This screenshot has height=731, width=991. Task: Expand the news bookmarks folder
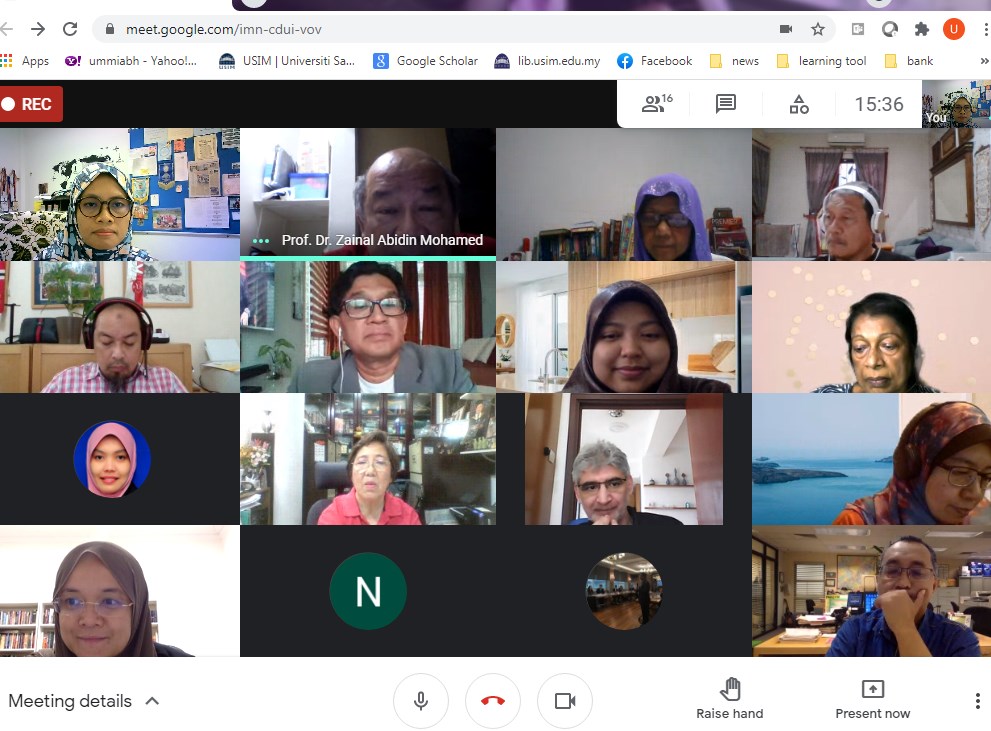pyautogui.click(x=734, y=61)
